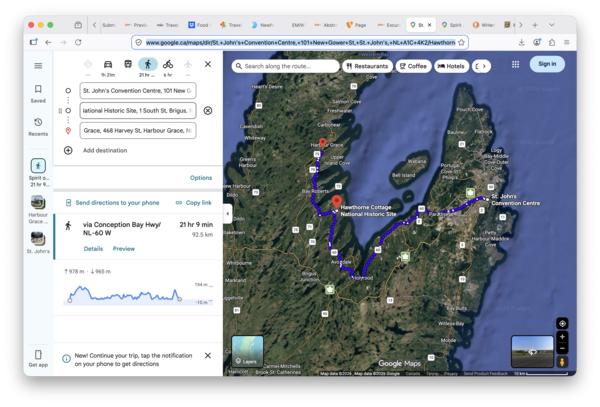600x407 pixels.
Task: Copy link to the directions
Action: click(194, 203)
